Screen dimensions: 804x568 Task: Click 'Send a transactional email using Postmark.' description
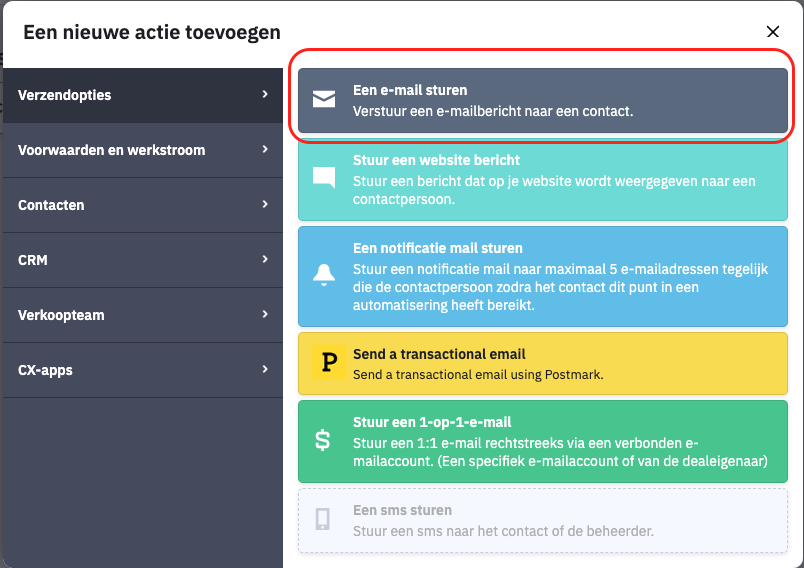pos(478,375)
